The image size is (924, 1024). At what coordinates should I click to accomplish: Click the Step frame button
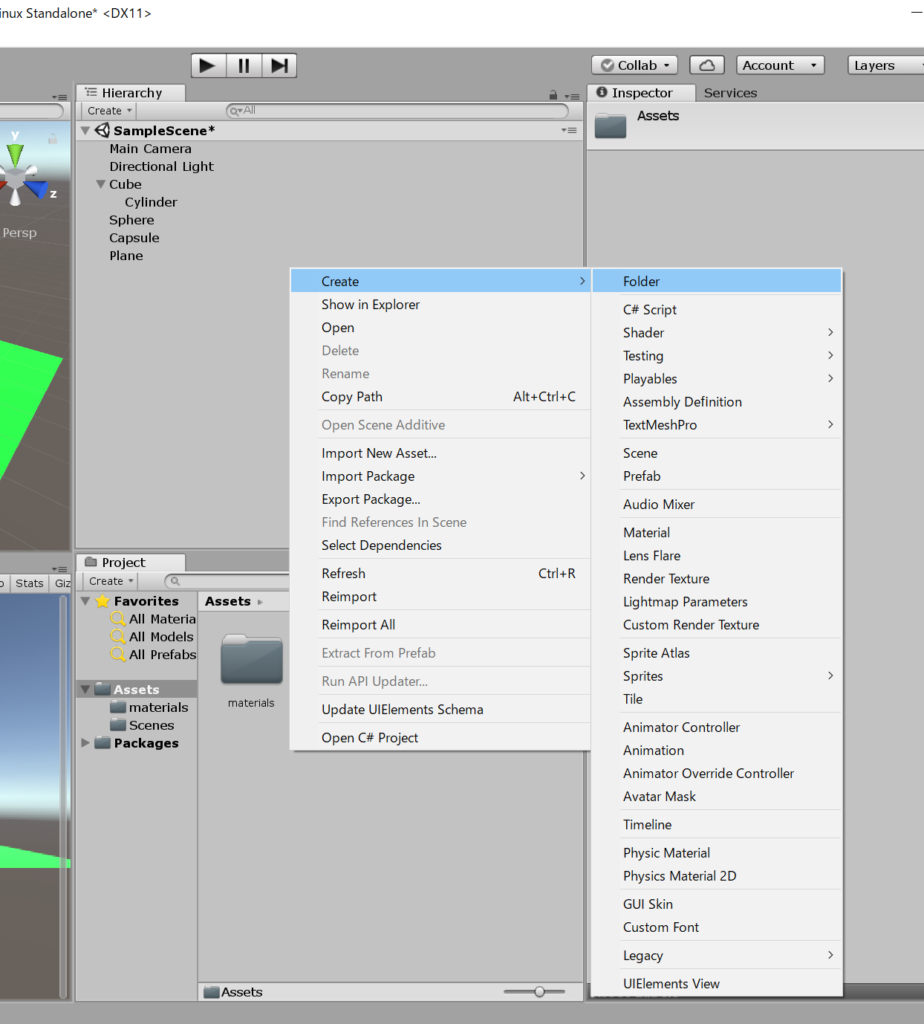pyautogui.click(x=279, y=66)
